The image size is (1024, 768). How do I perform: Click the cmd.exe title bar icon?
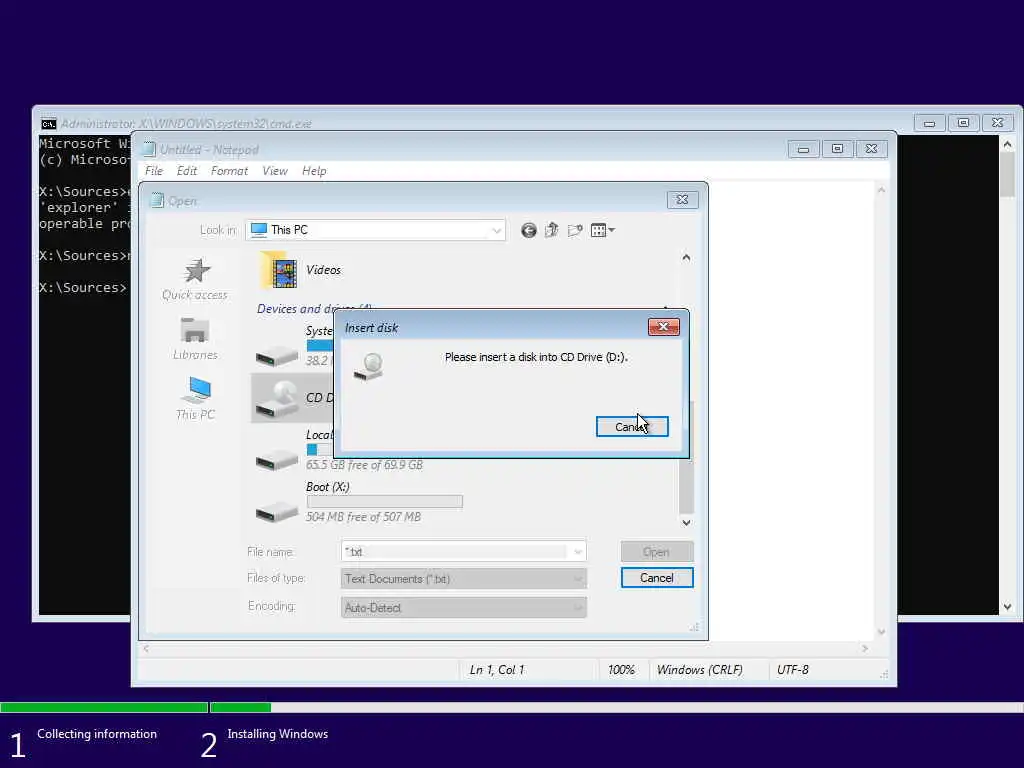pos(48,123)
